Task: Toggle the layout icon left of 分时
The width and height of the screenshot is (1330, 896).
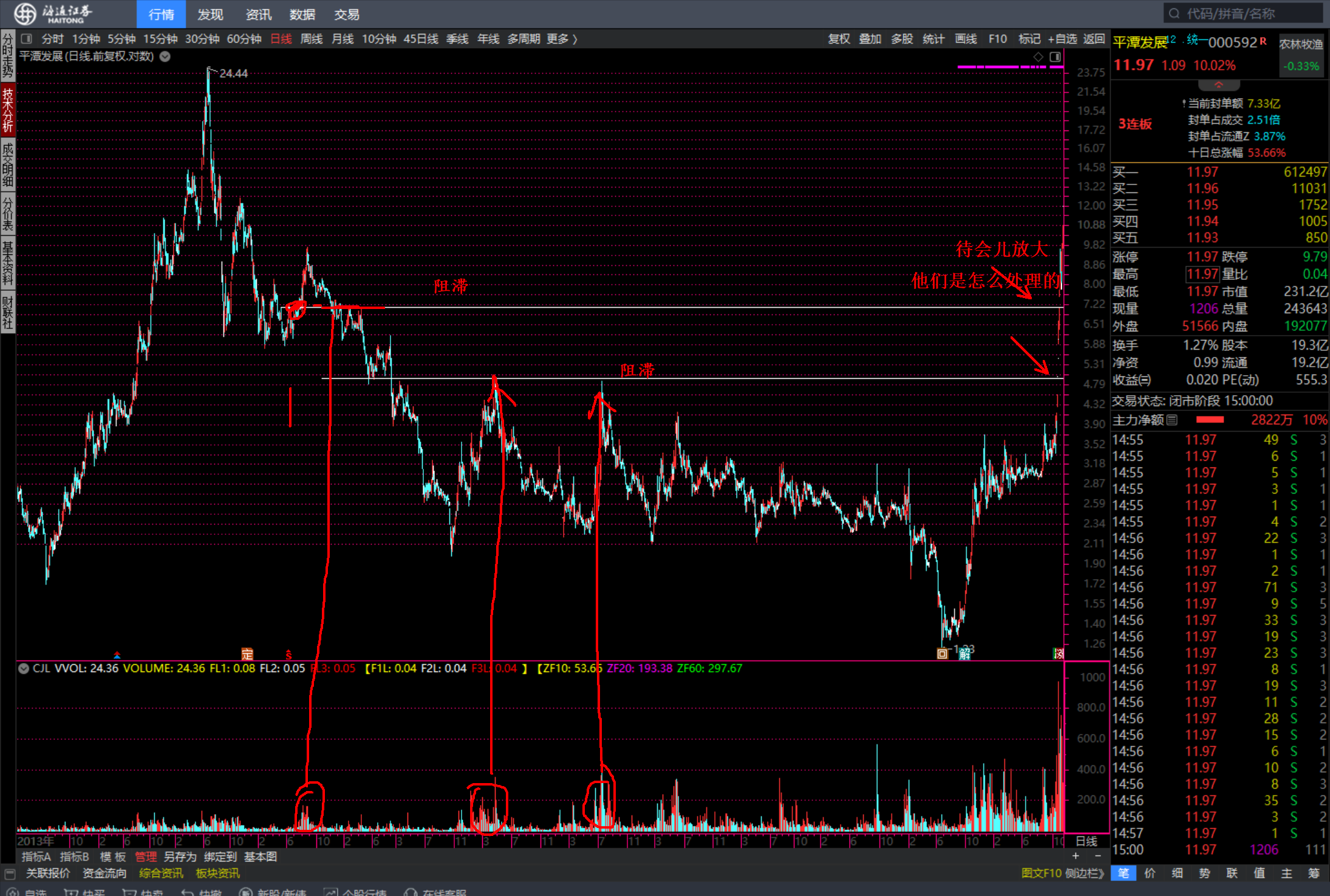Action: click(x=26, y=39)
